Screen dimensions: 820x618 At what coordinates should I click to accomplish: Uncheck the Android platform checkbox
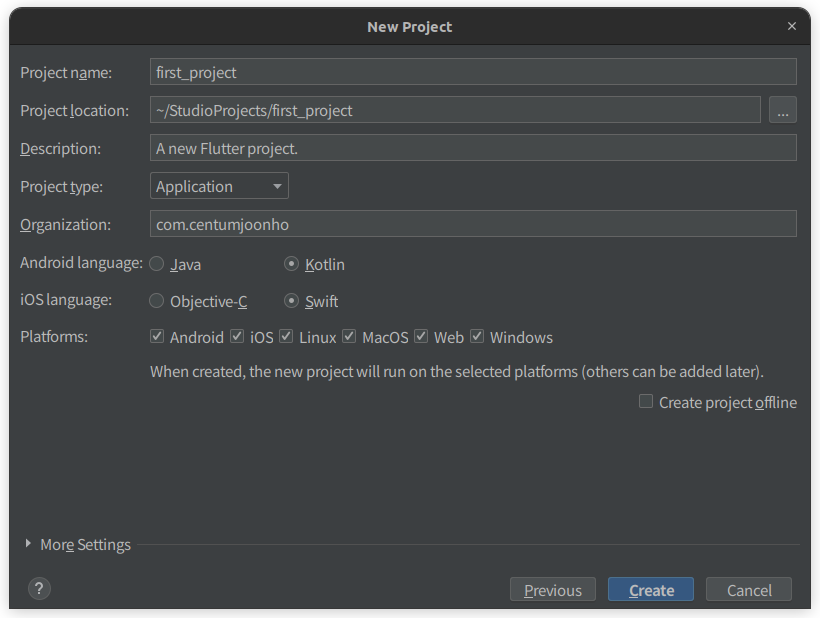(157, 336)
